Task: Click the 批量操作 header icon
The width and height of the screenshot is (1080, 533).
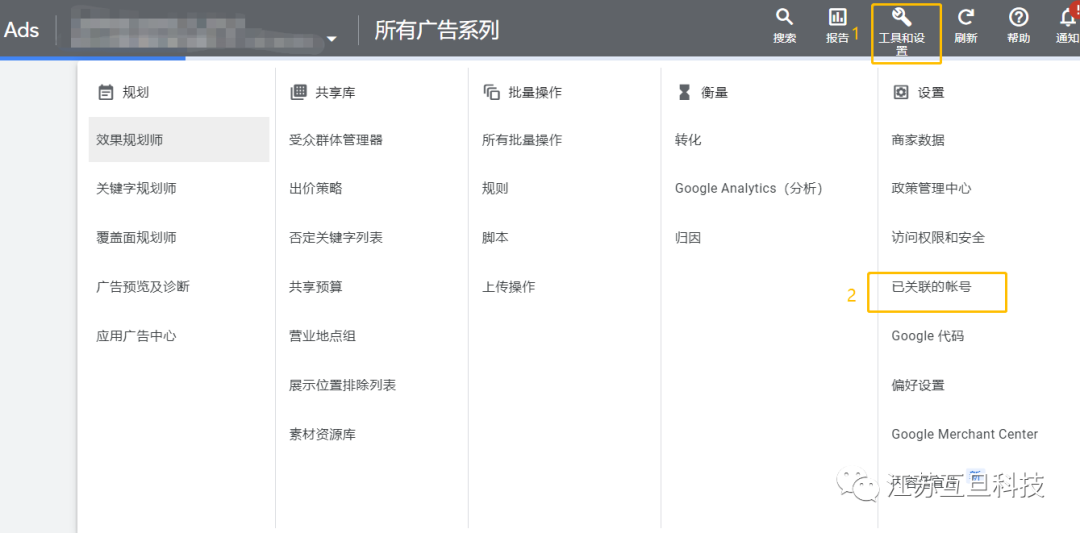Action: (x=491, y=92)
